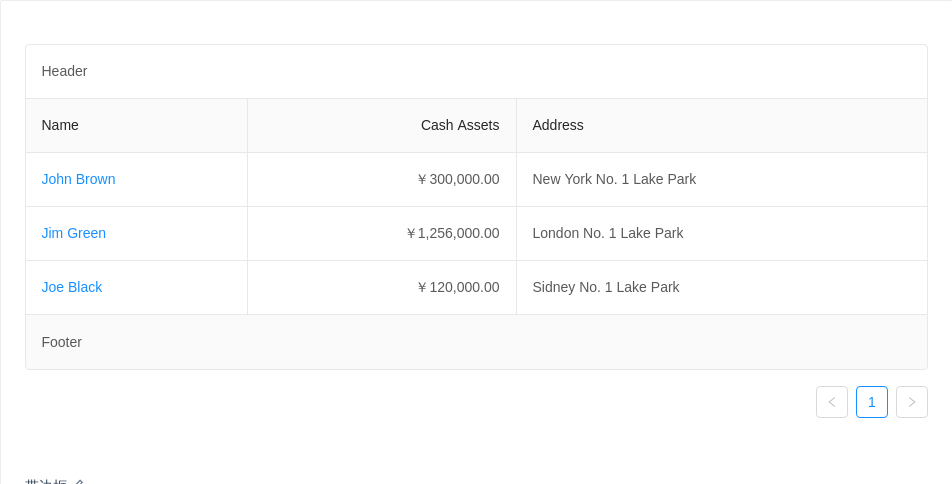Image resolution: width=952 pixels, height=484 pixels.
Task: Open the John Brown link
Action: point(78,179)
